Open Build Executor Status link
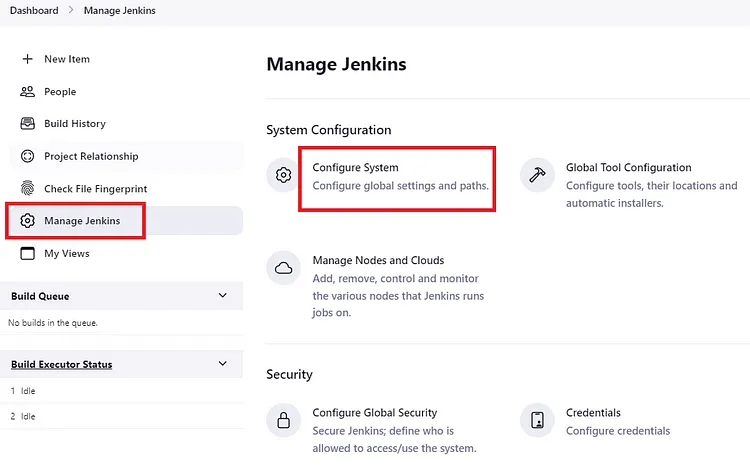 [62, 364]
